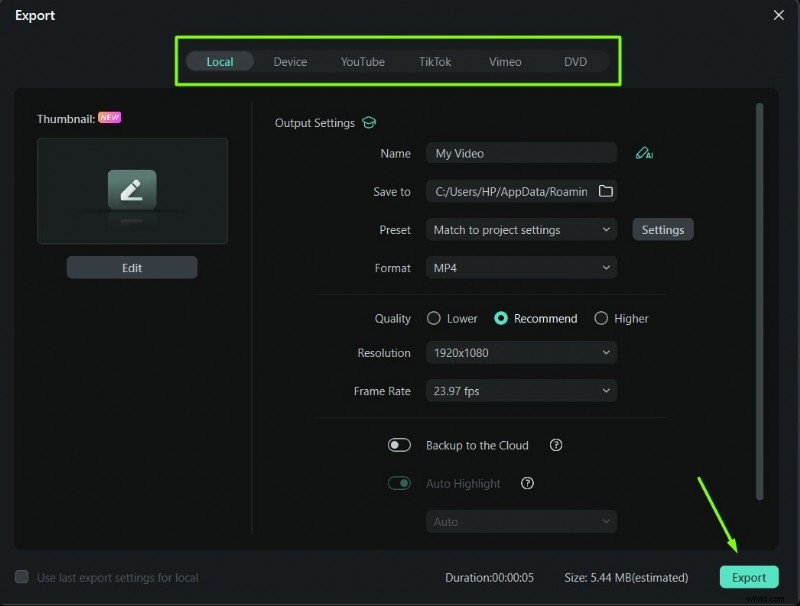Disable the Auto Highlight toggle
Screen dimensions: 800x606
[399, 482]
